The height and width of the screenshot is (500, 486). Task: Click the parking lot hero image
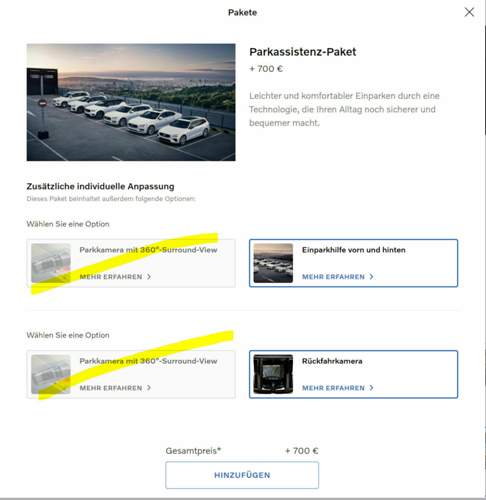[131, 102]
